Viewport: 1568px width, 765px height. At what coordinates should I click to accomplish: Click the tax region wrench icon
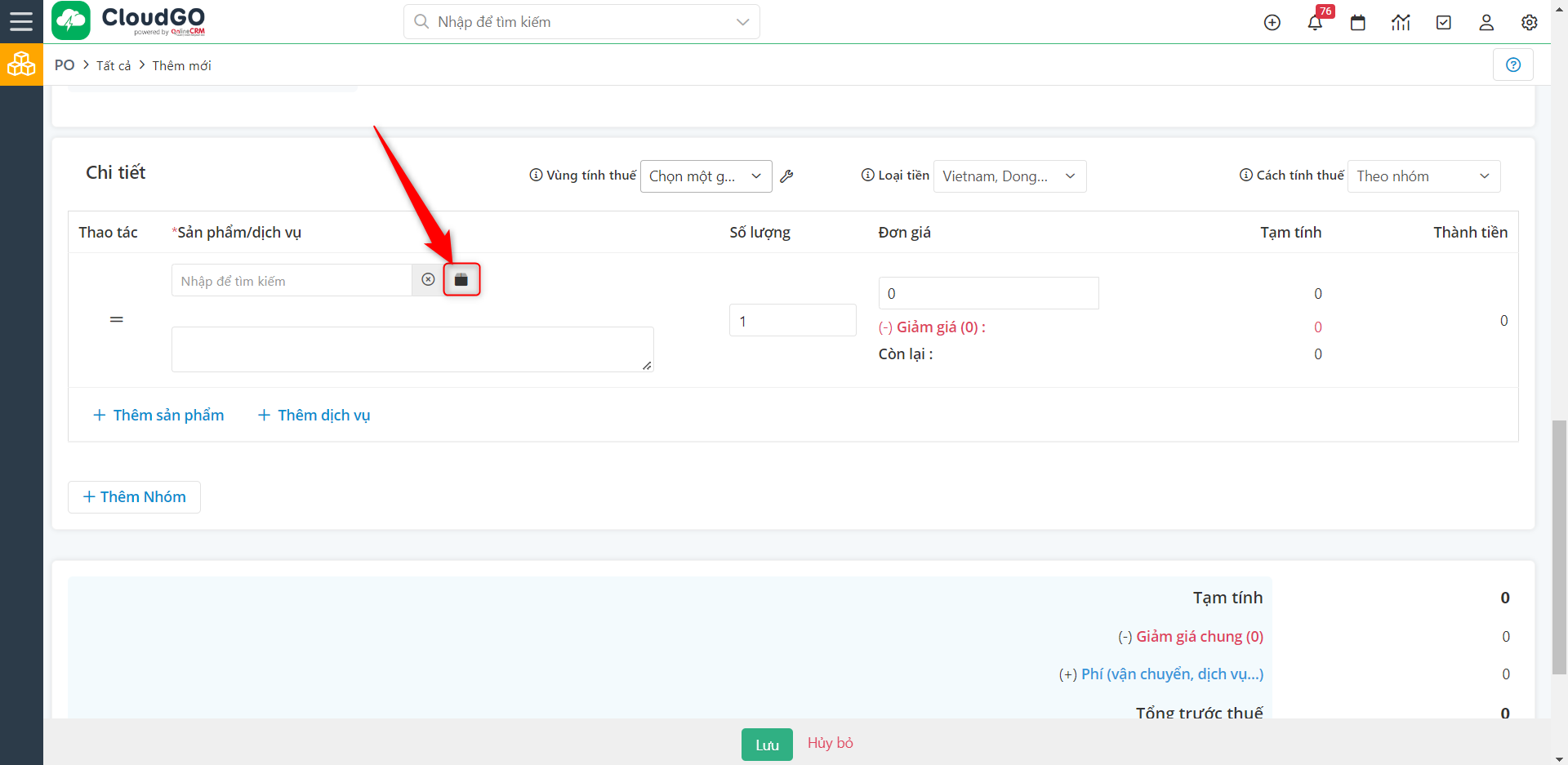pyautogui.click(x=786, y=176)
